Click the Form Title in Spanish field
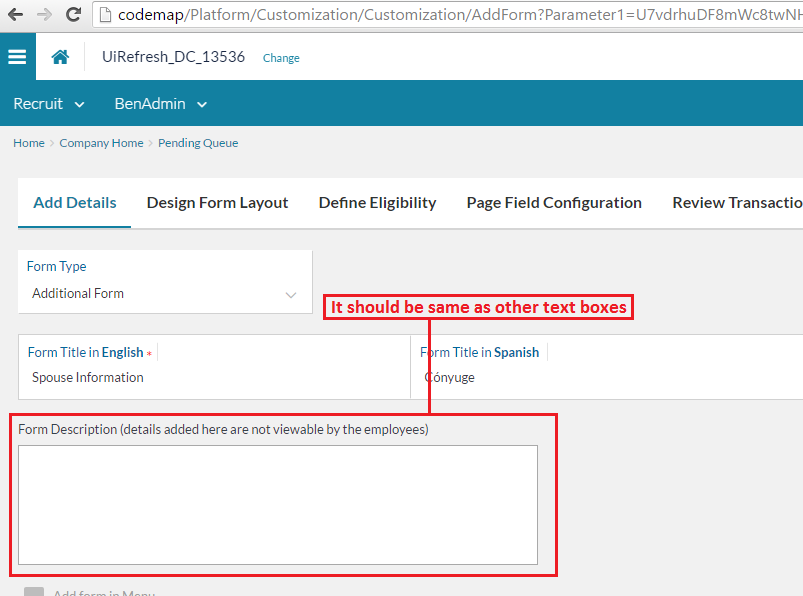The width and height of the screenshot is (803, 596). 606,378
